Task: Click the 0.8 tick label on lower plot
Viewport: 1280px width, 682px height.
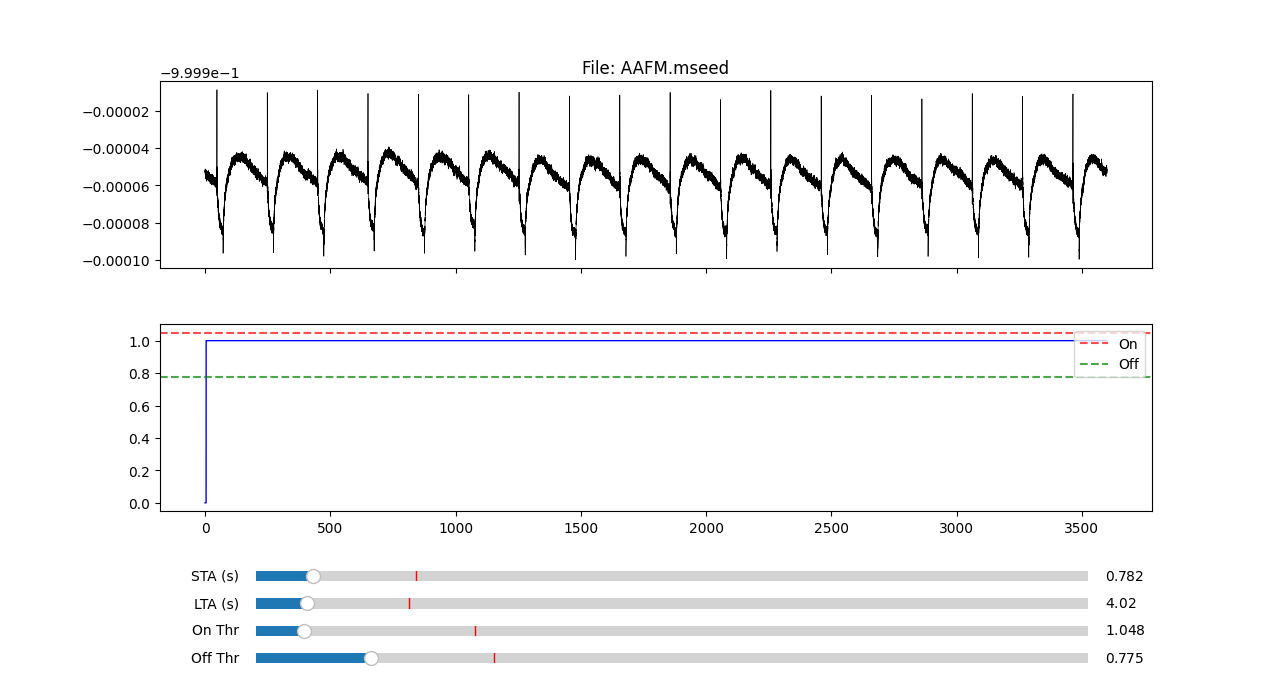Action: [x=140, y=374]
